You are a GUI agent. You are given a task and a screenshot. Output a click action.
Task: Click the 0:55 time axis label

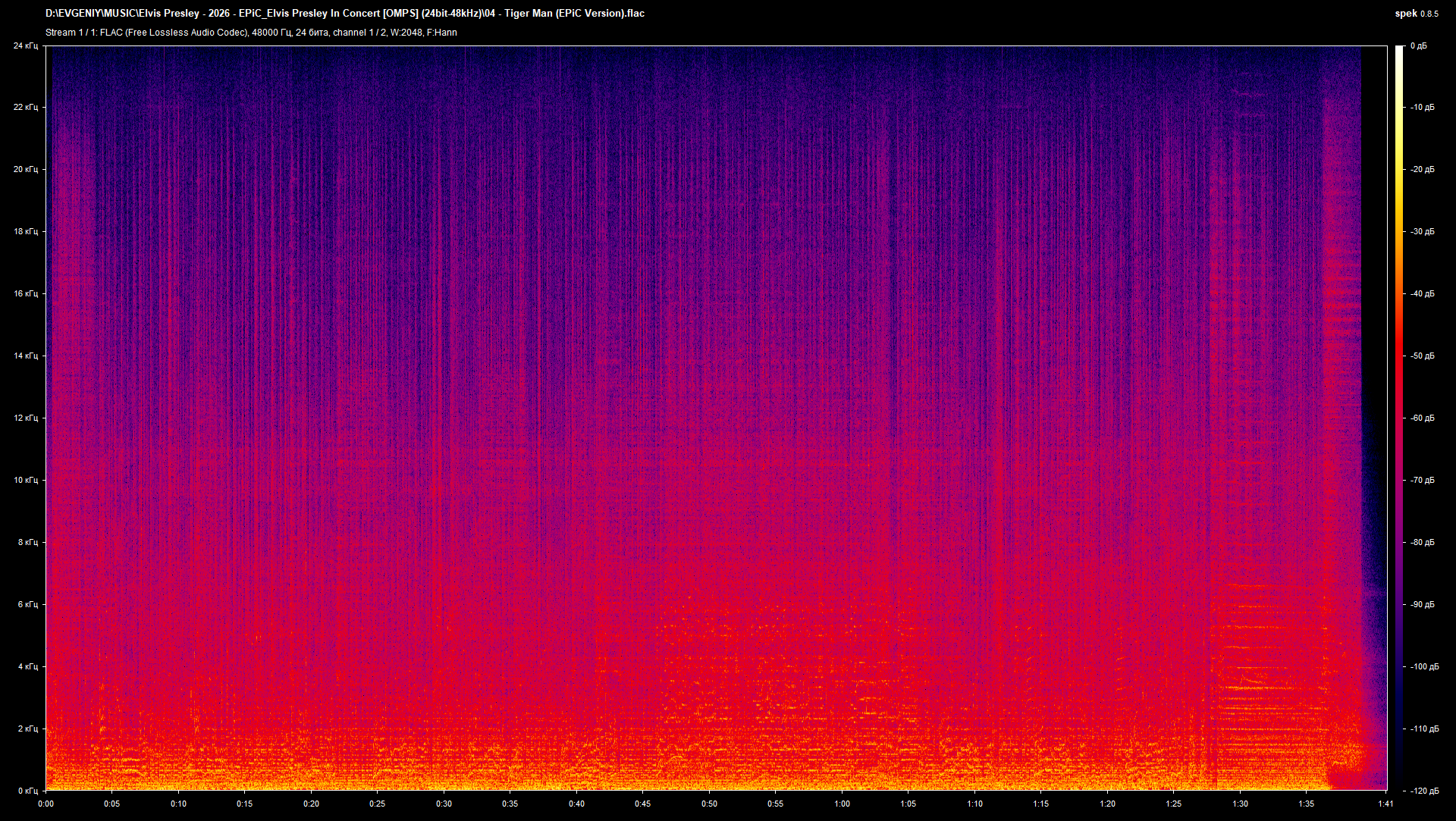tap(775, 804)
